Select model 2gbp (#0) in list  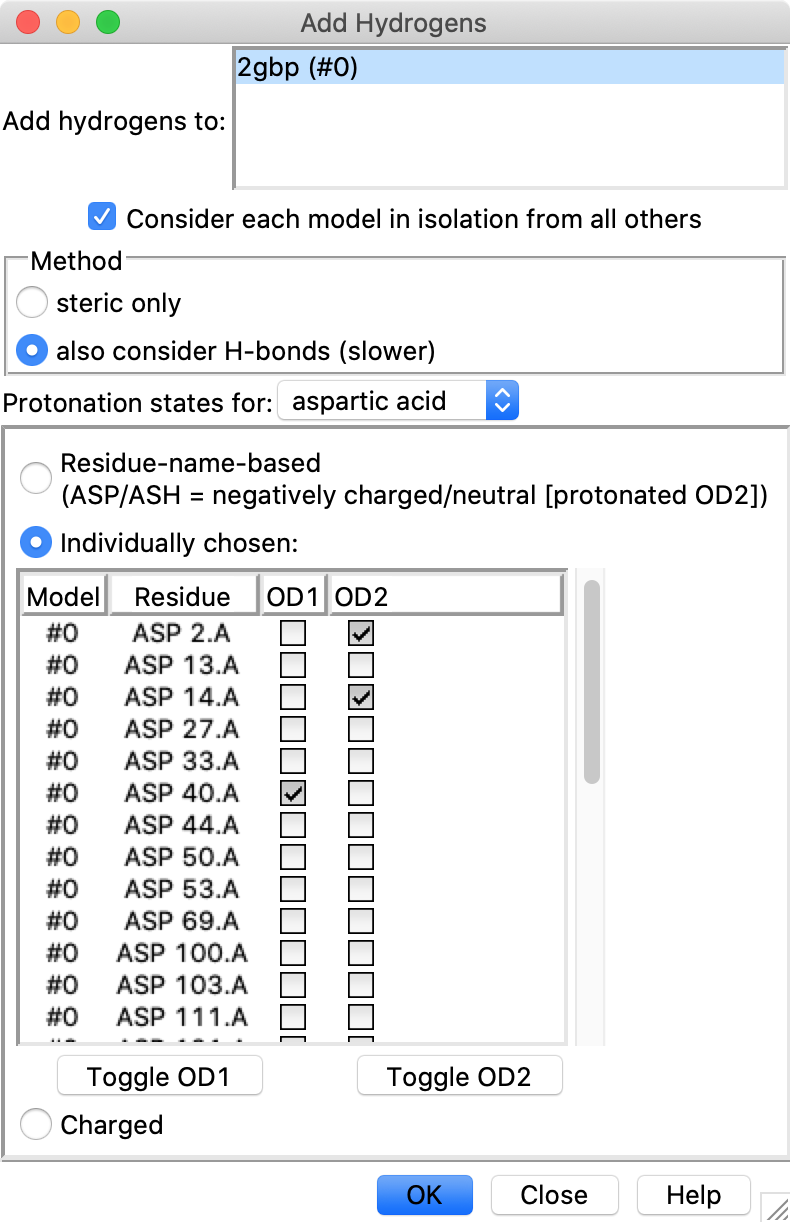coord(508,68)
